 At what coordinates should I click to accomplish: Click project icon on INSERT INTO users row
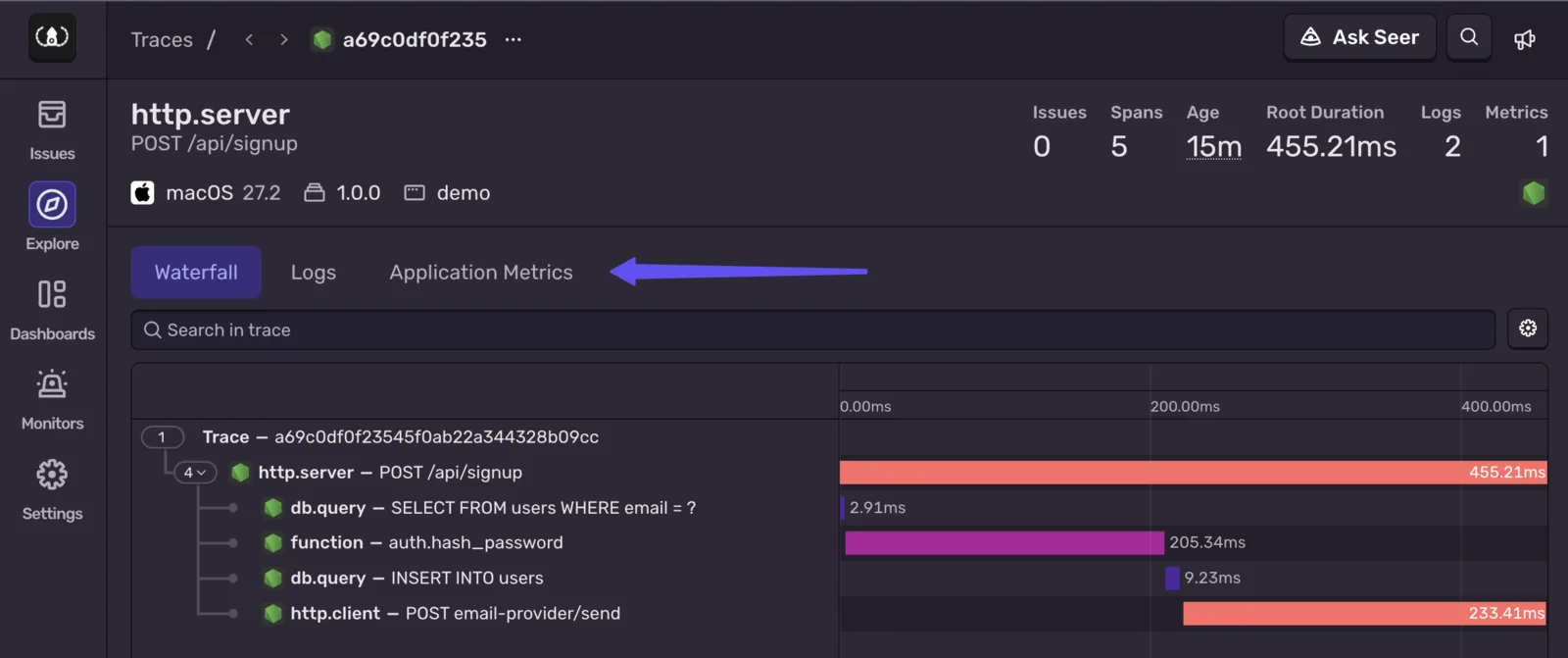[273, 578]
